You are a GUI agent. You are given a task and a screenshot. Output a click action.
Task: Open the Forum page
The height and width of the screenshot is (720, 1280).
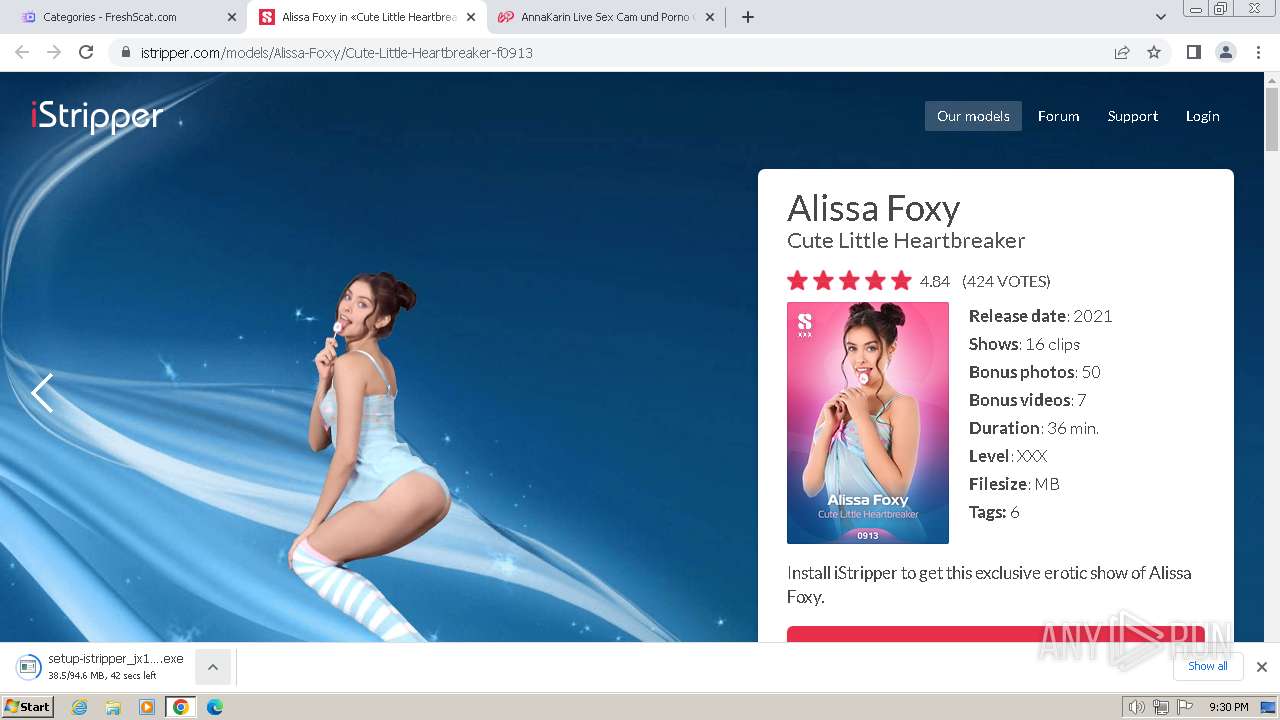[x=1058, y=116]
